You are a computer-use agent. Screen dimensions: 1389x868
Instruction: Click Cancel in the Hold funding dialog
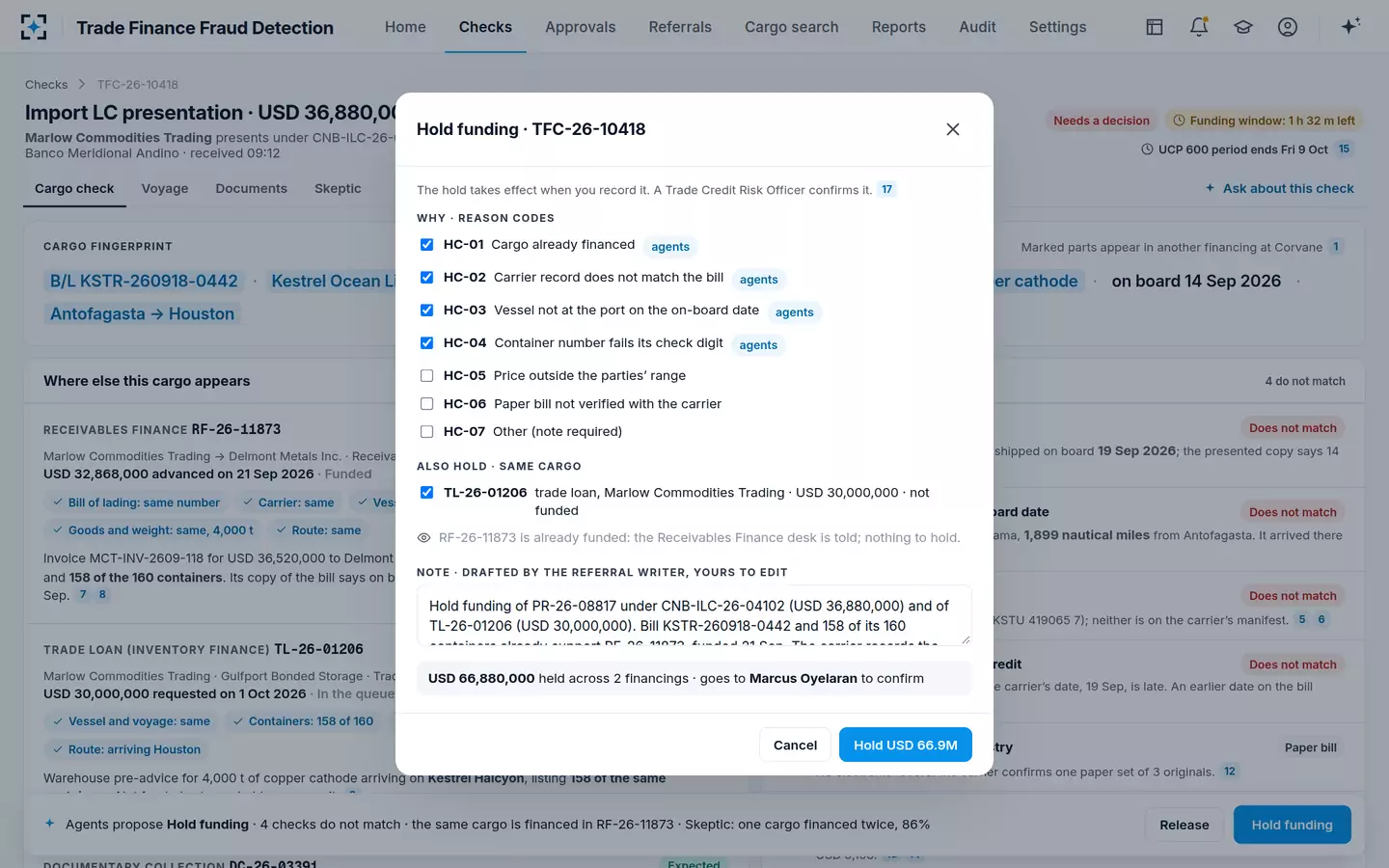[795, 745]
